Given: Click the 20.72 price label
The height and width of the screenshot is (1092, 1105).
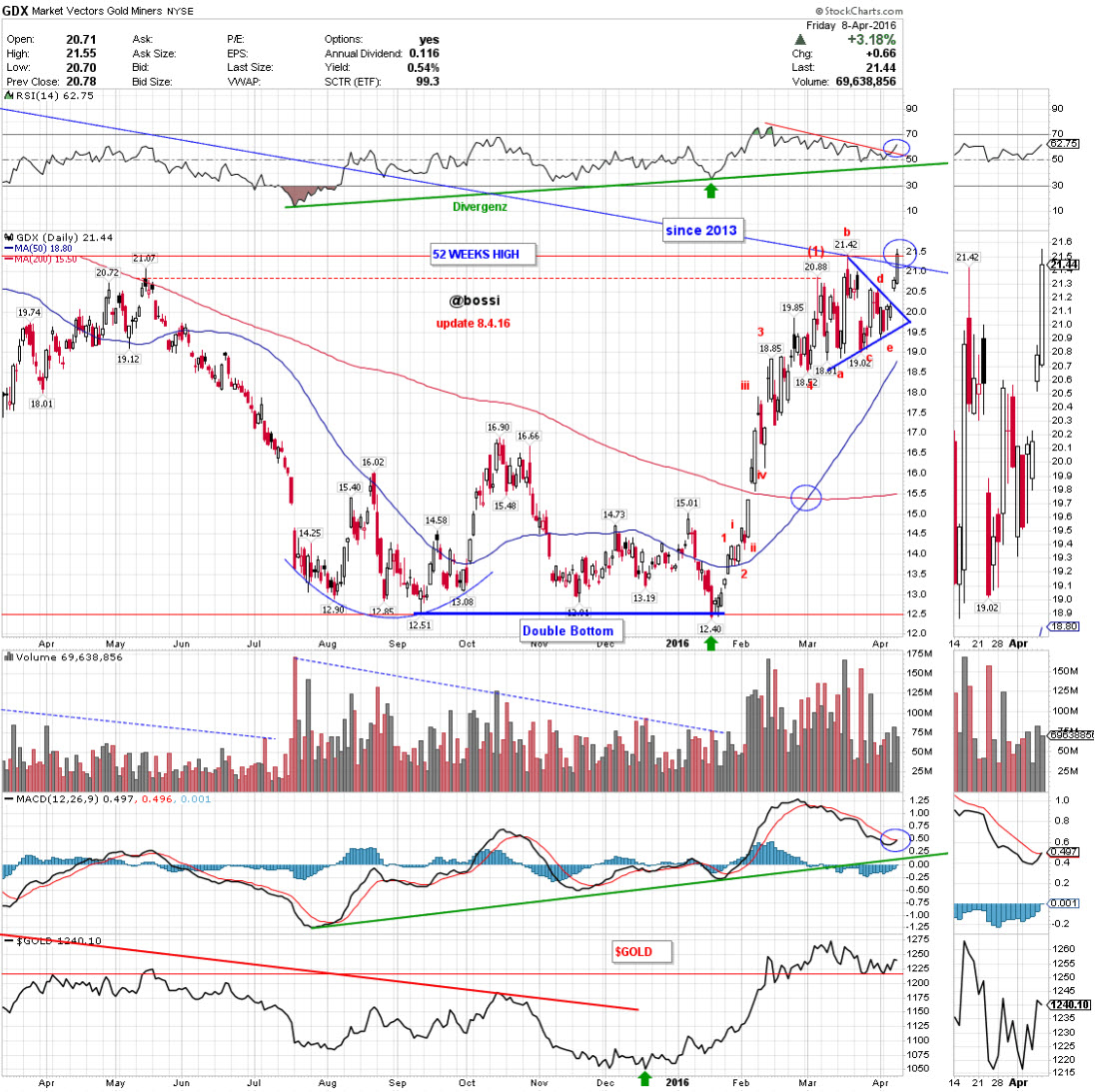Looking at the screenshot, I should pyautogui.click(x=107, y=273).
